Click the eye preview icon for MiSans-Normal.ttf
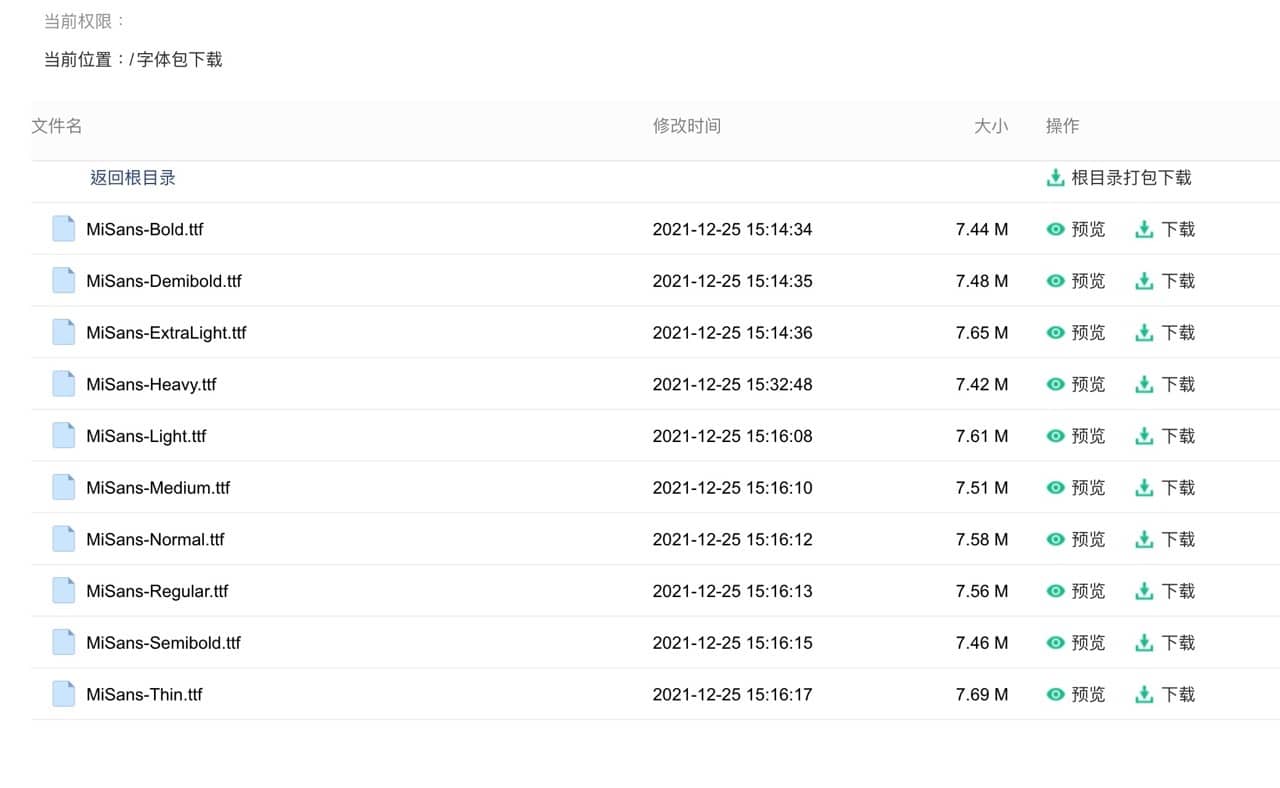 point(1055,539)
